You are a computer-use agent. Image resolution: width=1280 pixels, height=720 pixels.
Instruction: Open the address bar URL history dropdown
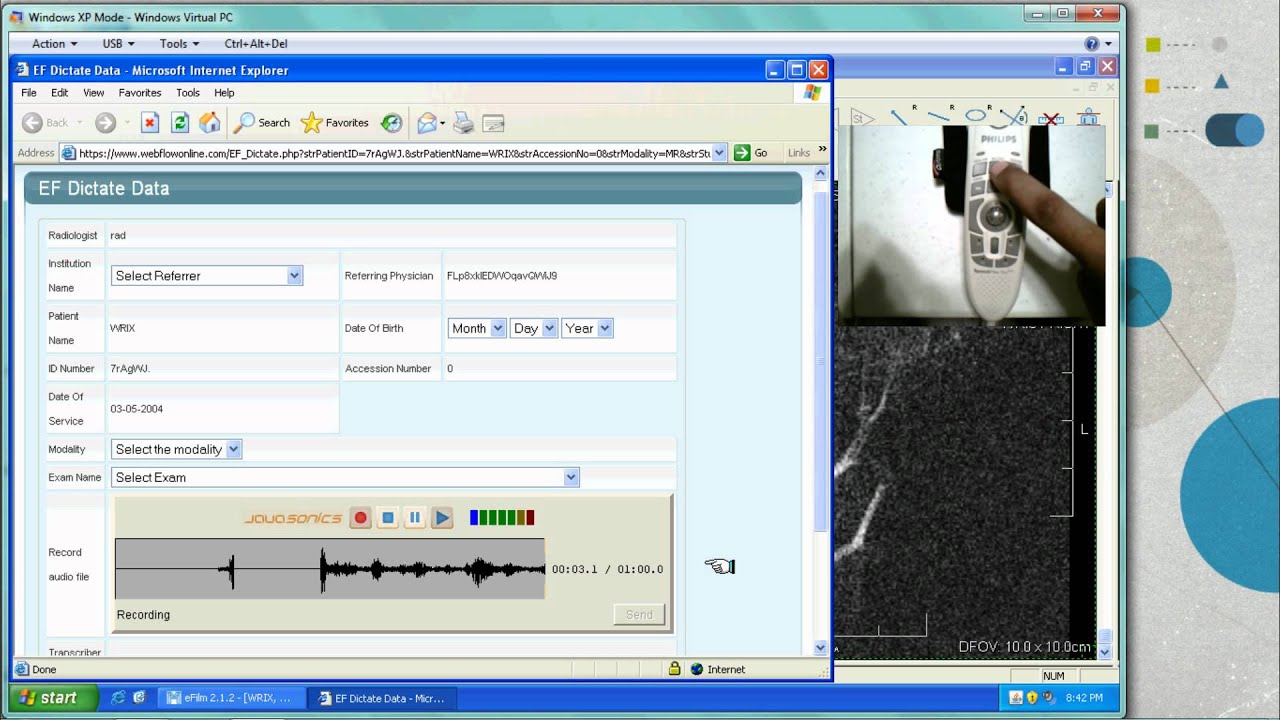click(719, 153)
